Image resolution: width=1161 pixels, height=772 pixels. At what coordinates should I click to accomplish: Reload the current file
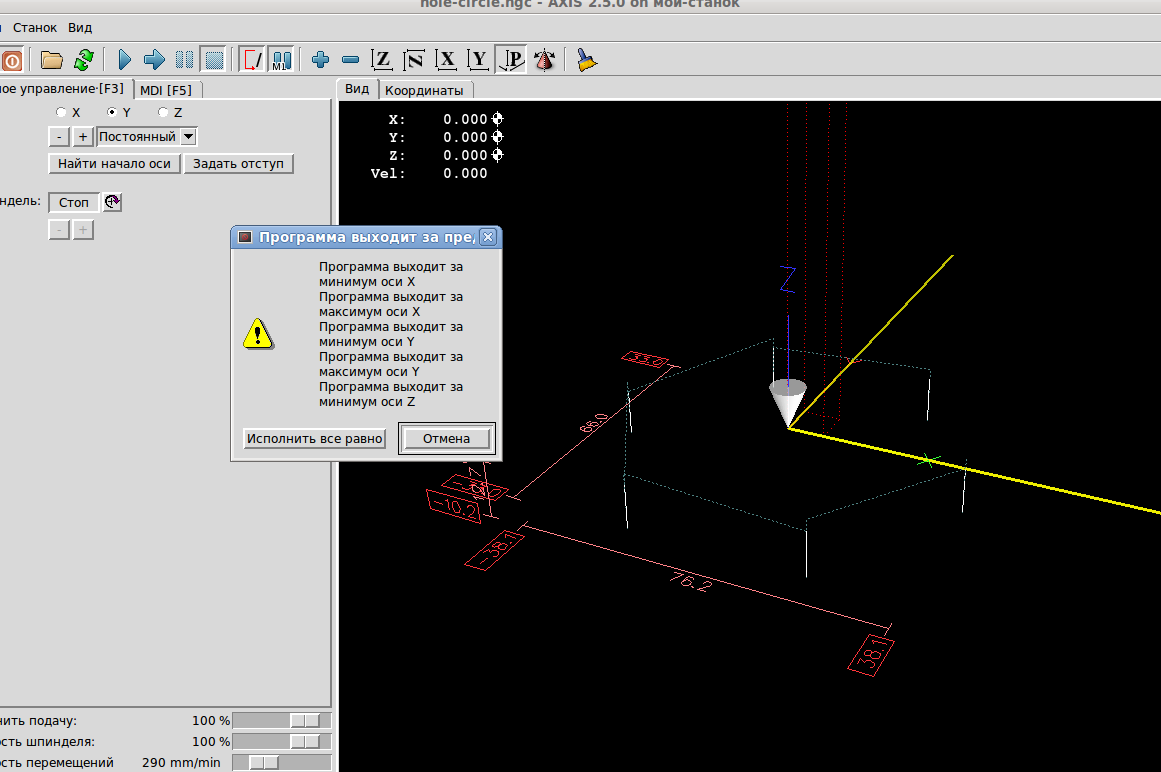point(84,60)
